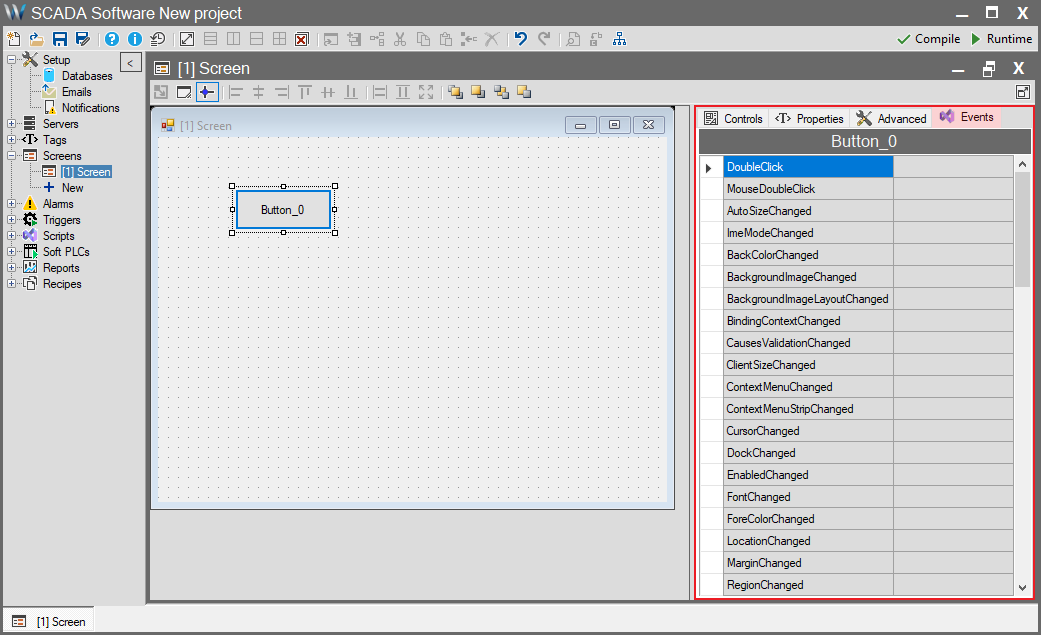Collapse the left project tree panel
Viewport: 1041px width, 635px height.
tap(131, 63)
